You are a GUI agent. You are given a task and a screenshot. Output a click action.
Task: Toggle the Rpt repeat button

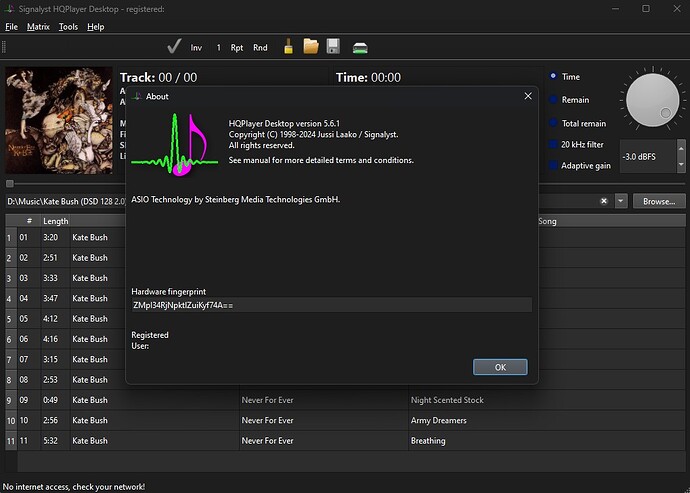click(237, 48)
